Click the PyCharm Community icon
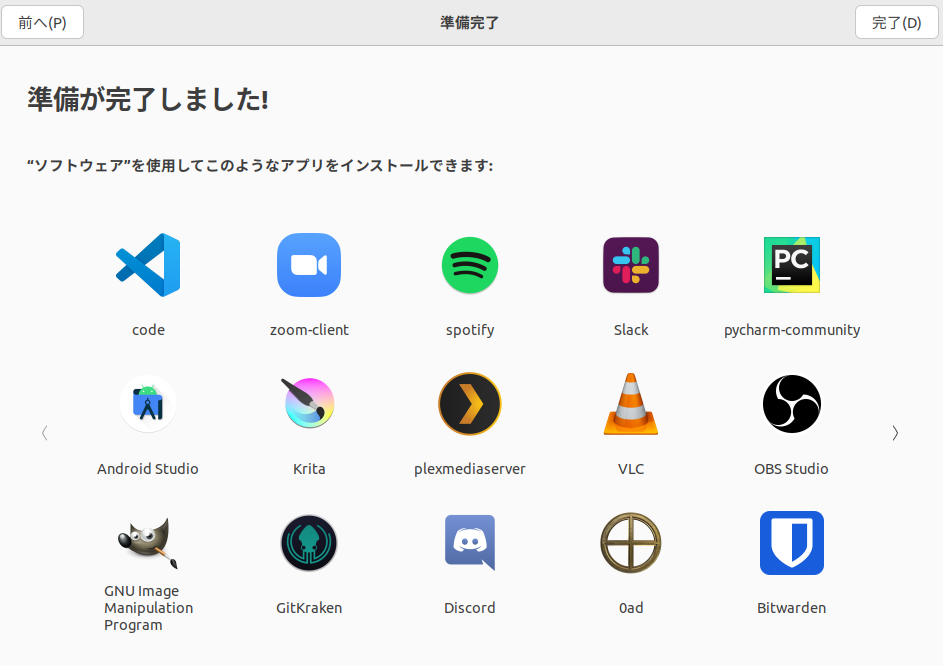943x666 pixels. coord(791,265)
